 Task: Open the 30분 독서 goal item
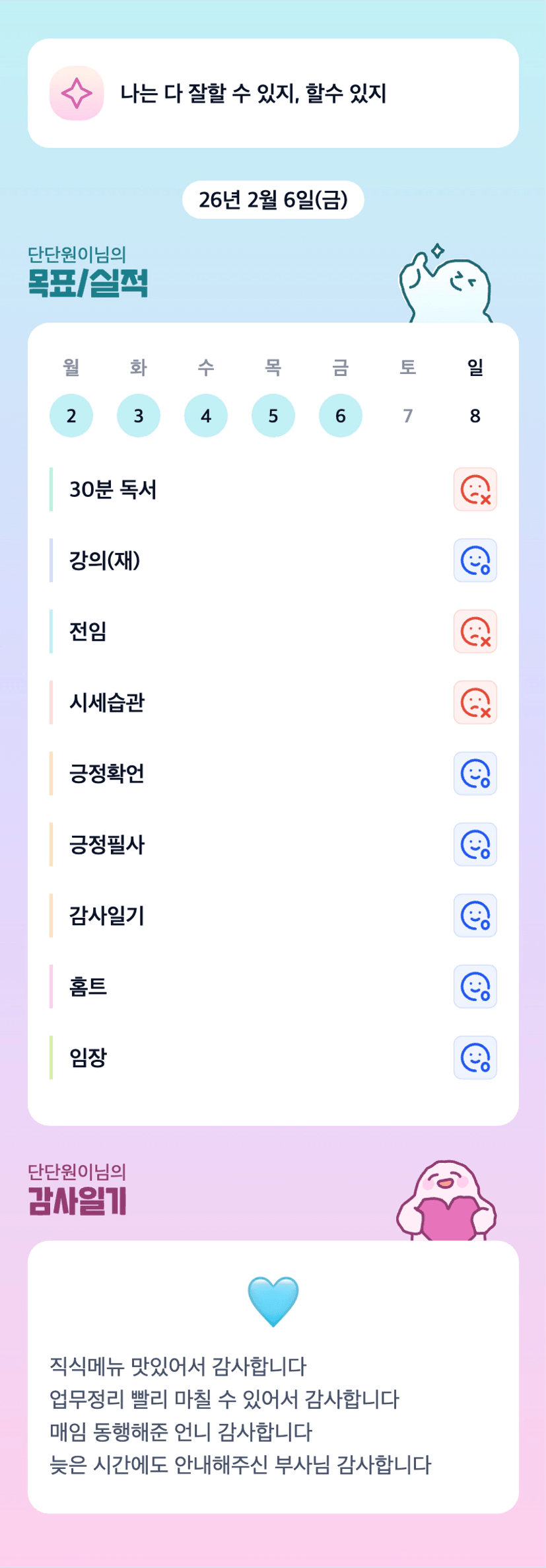(x=113, y=490)
